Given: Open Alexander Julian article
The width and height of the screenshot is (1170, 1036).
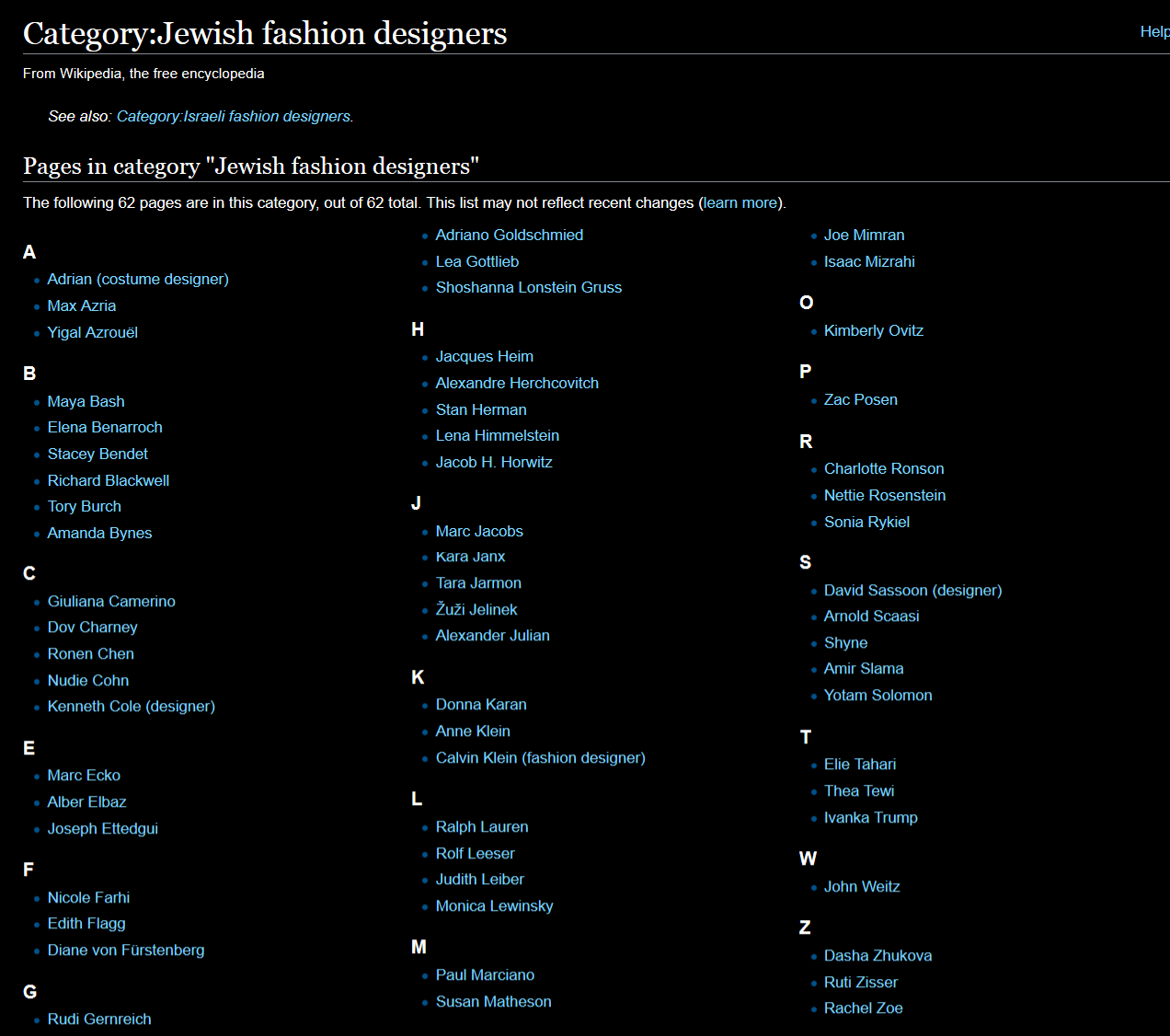Looking at the screenshot, I should [493, 635].
